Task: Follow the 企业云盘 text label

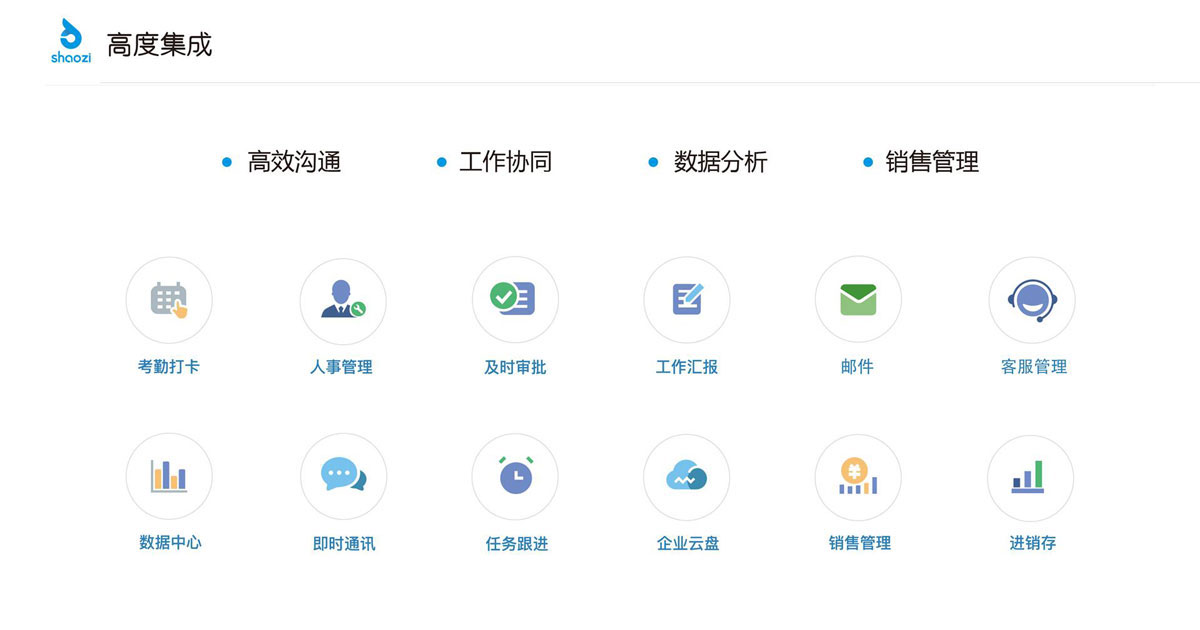Action: click(688, 544)
